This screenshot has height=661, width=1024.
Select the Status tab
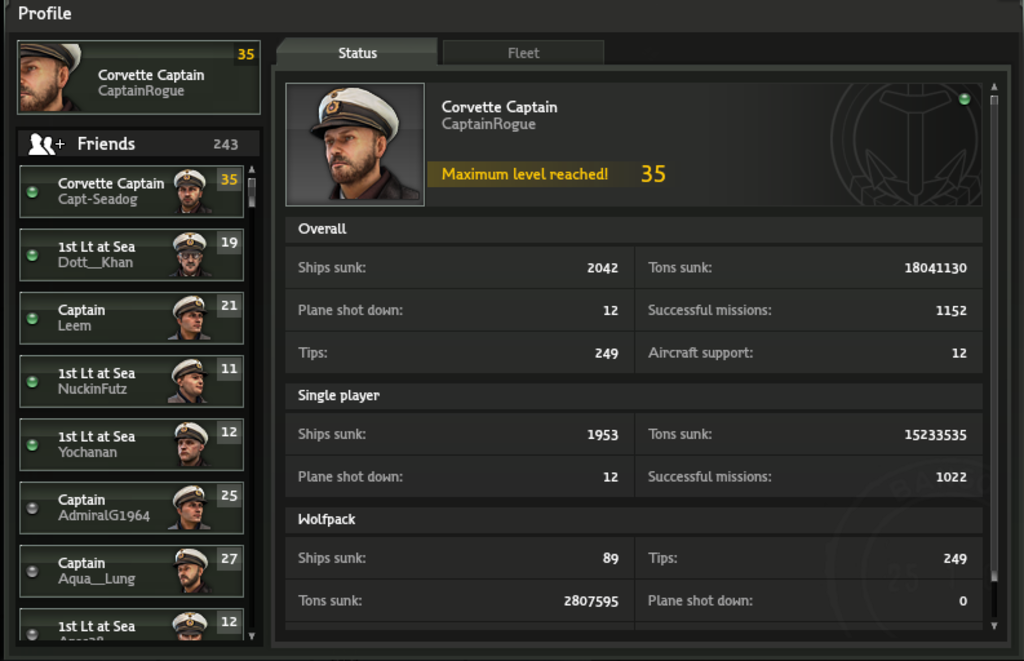point(357,53)
